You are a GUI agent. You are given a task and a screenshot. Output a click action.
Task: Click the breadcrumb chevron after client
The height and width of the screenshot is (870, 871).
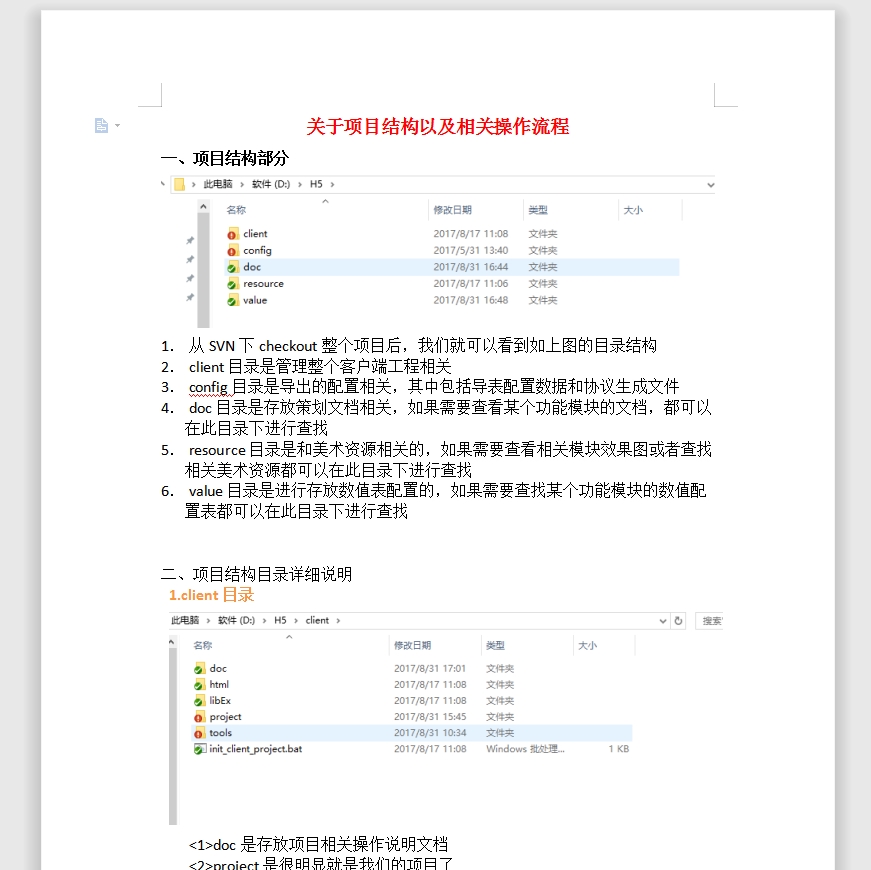339,621
